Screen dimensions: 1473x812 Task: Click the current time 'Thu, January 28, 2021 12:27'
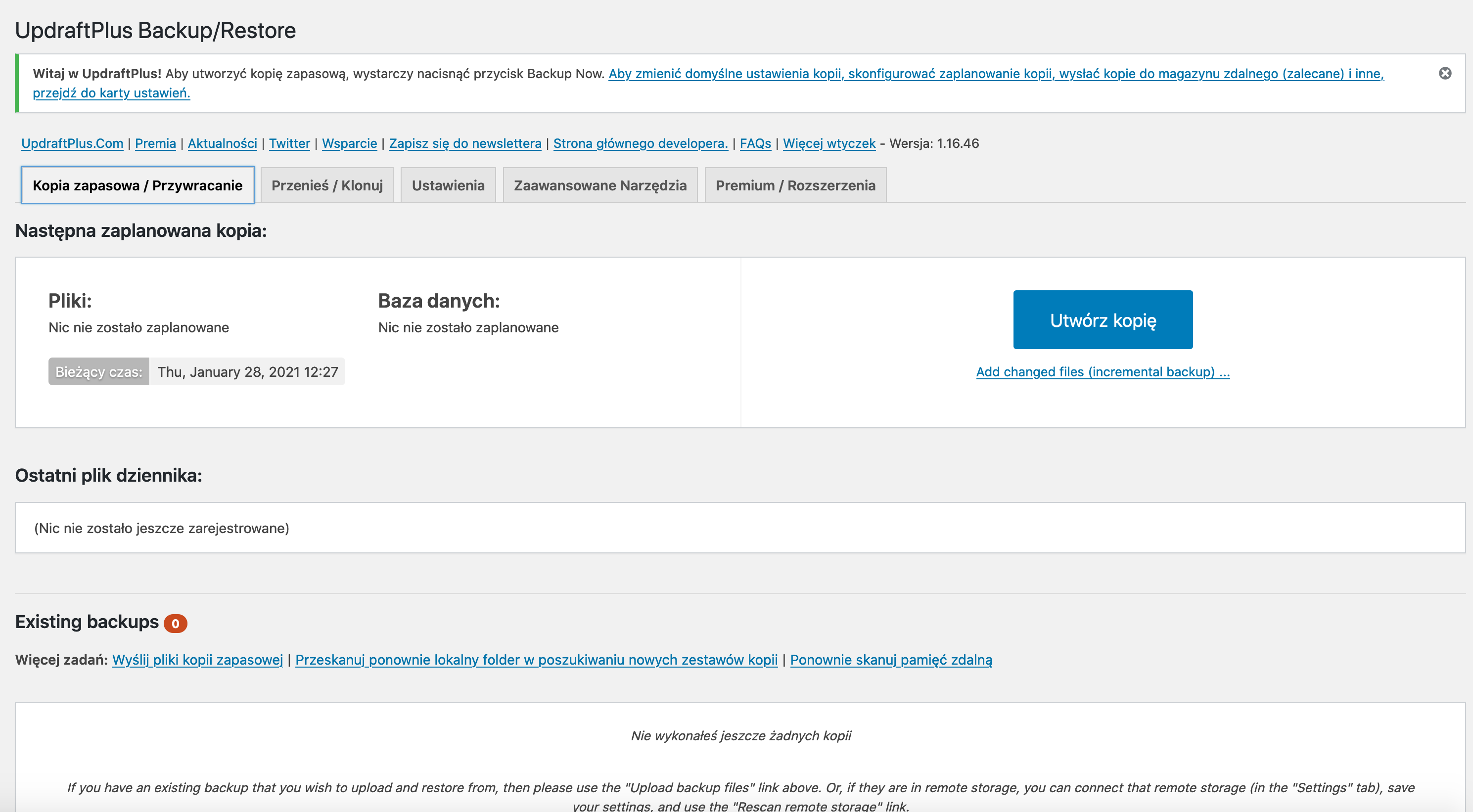pyautogui.click(x=248, y=372)
